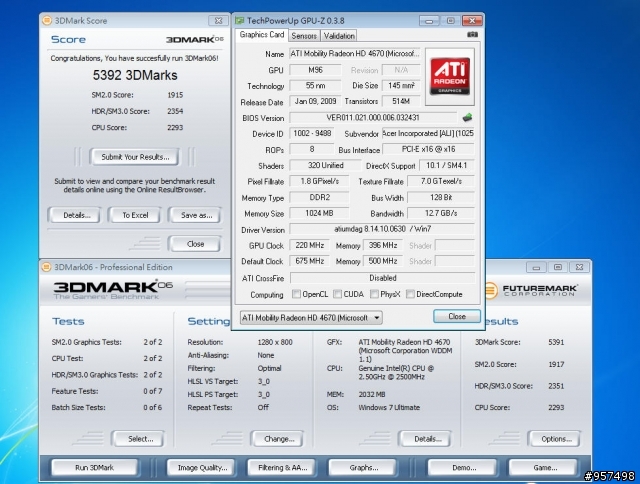The height and width of the screenshot is (484, 640).
Task: Click the Device ID field
Action: coord(312,133)
